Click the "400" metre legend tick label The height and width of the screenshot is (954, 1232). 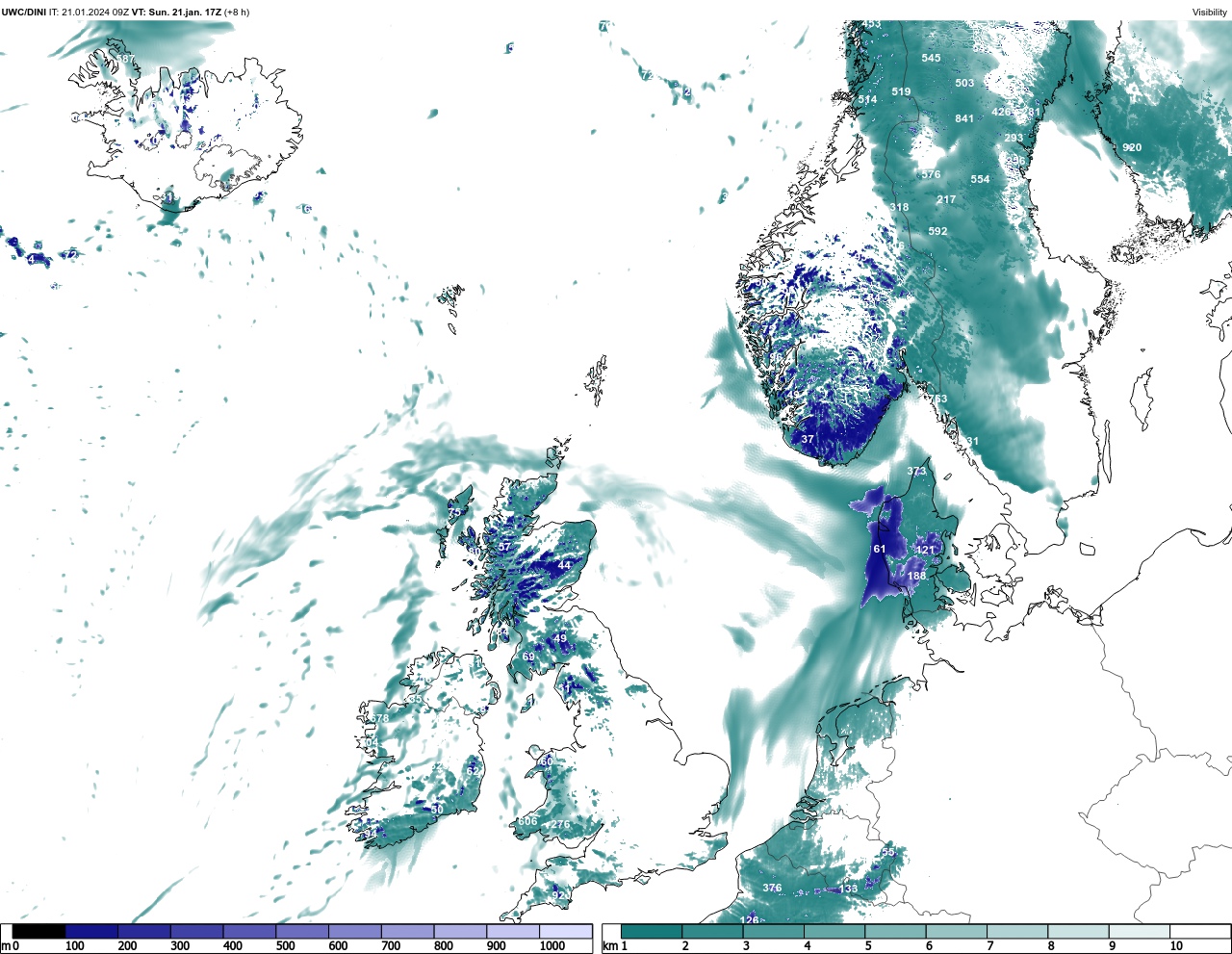coord(232,946)
